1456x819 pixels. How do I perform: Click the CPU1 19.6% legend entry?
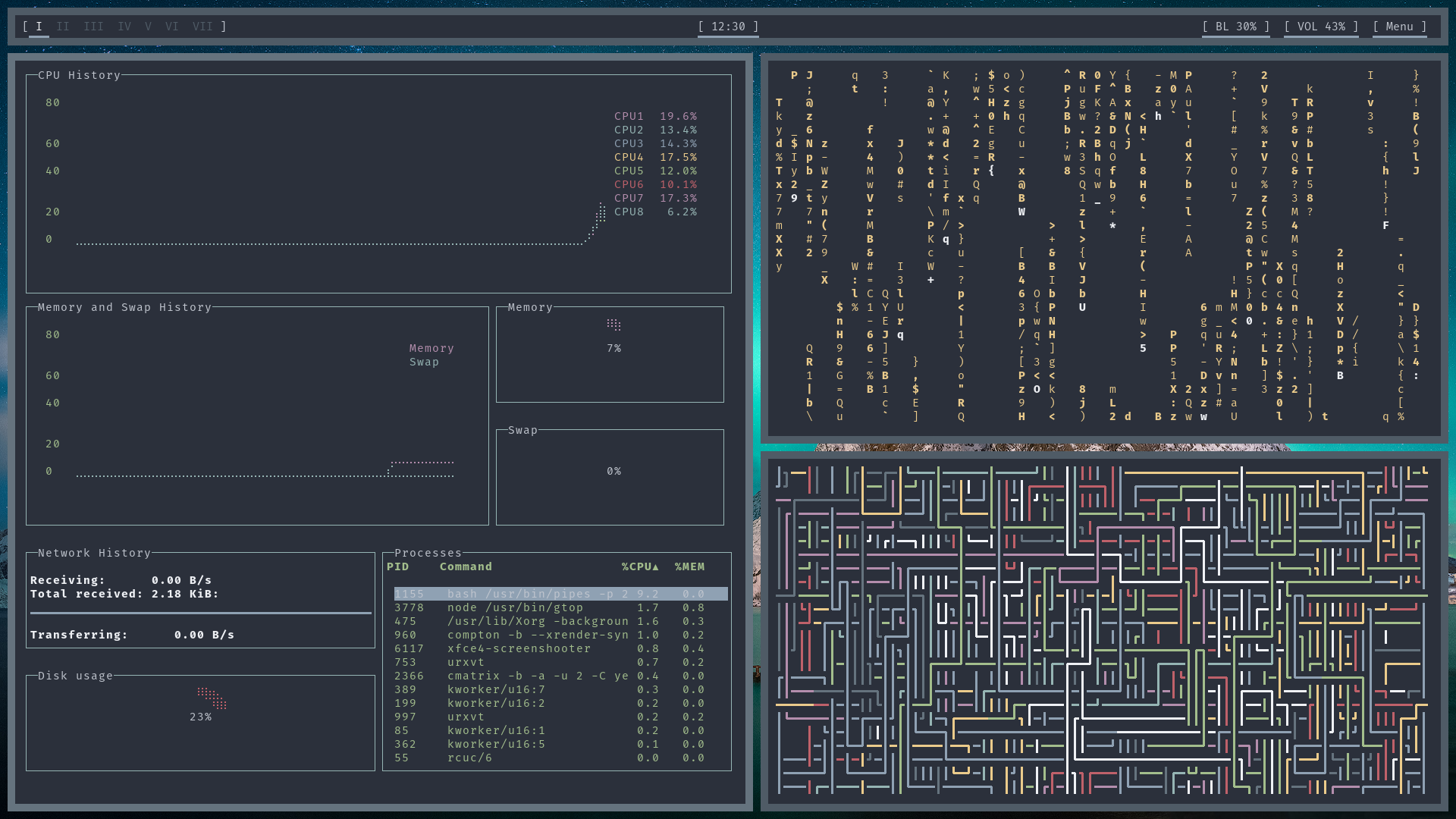tap(655, 116)
